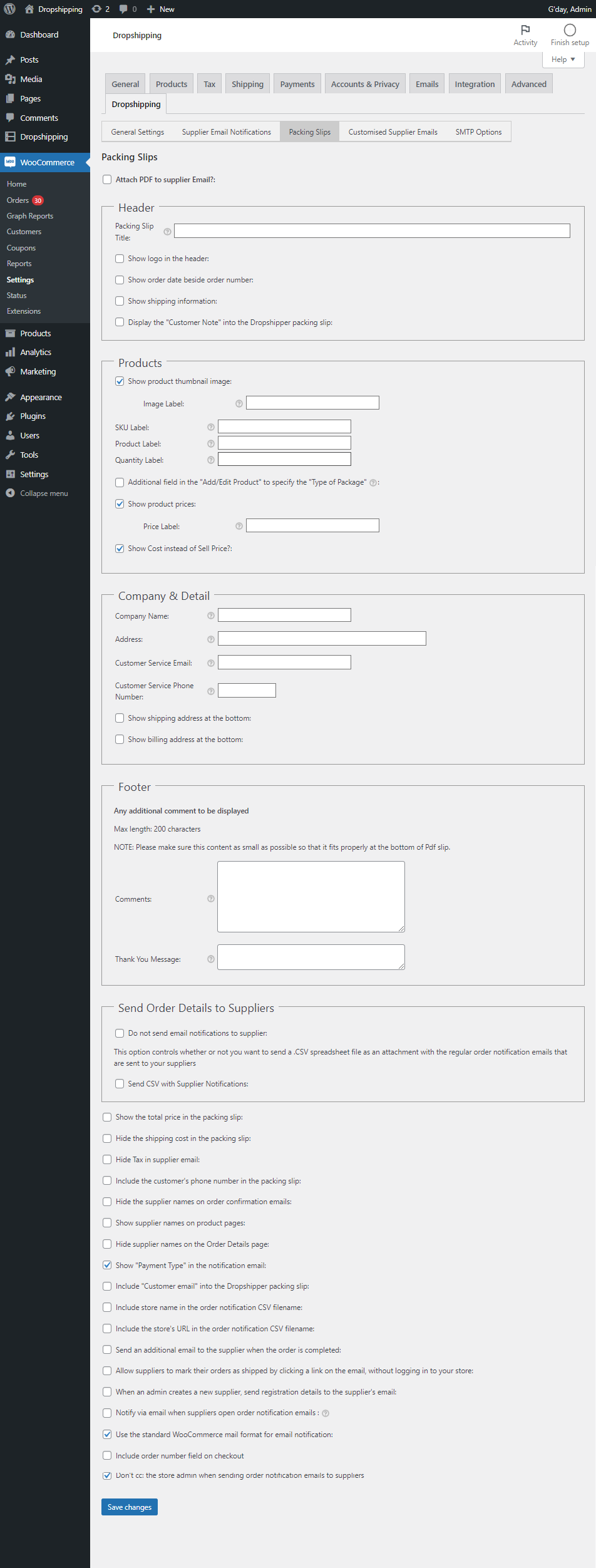The image size is (596, 1568).
Task: Click the Dashboard icon in sidebar
Action: pos(10,34)
